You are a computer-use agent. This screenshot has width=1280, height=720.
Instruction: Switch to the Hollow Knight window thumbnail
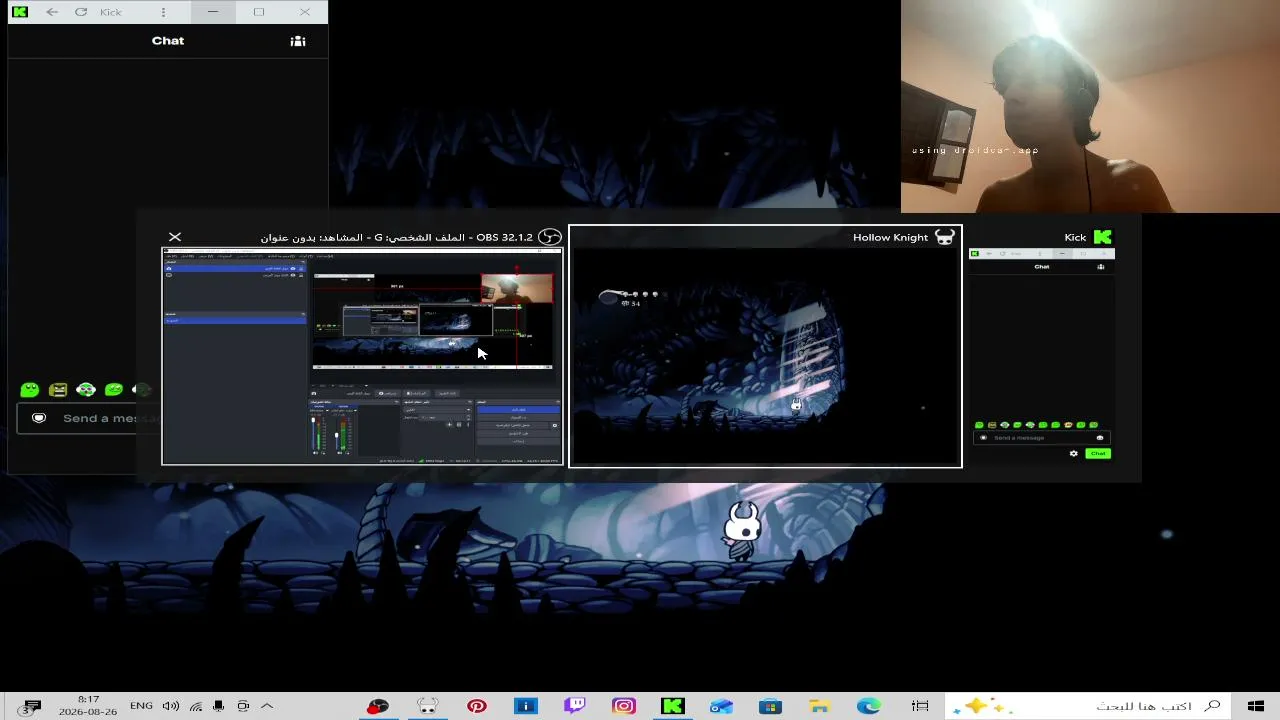coord(765,358)
